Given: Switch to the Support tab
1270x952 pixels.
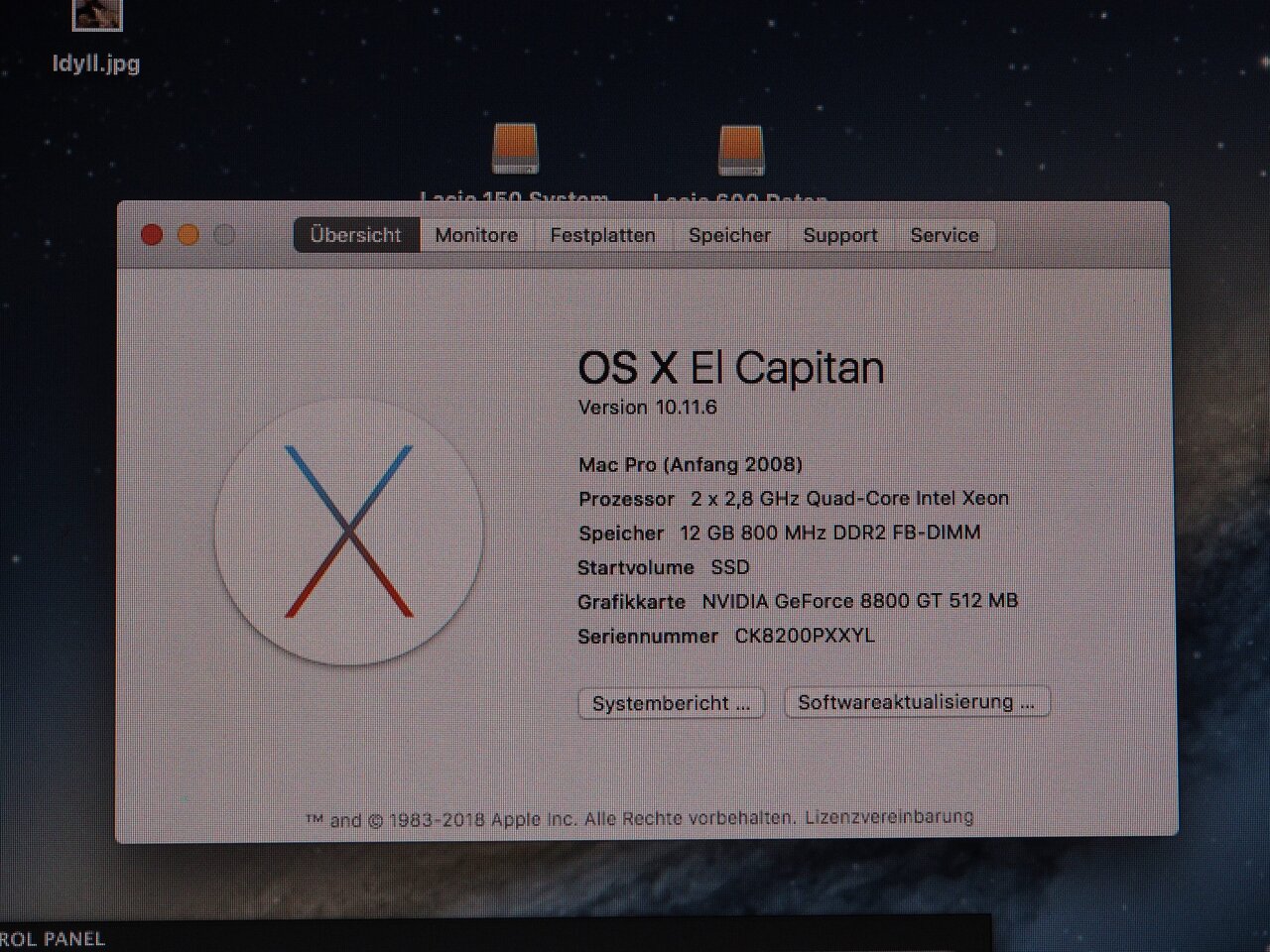Looking at the screenshot, I should pyautogui.click(x=840, y=235).
